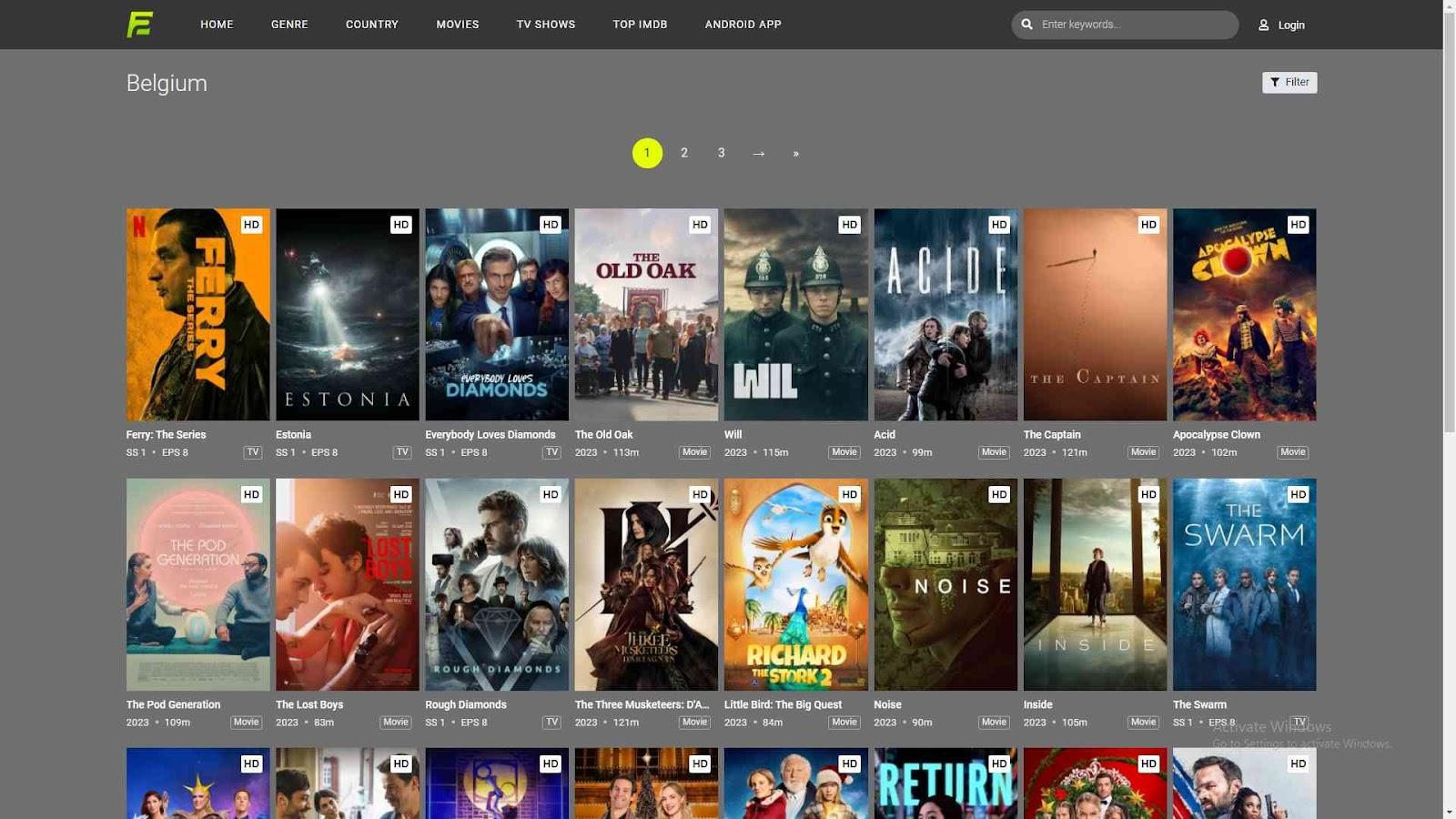Screen dimensions: 1456x819
Task: Click the title 'Everybody Loves Diamonds'
Action: 490,435
